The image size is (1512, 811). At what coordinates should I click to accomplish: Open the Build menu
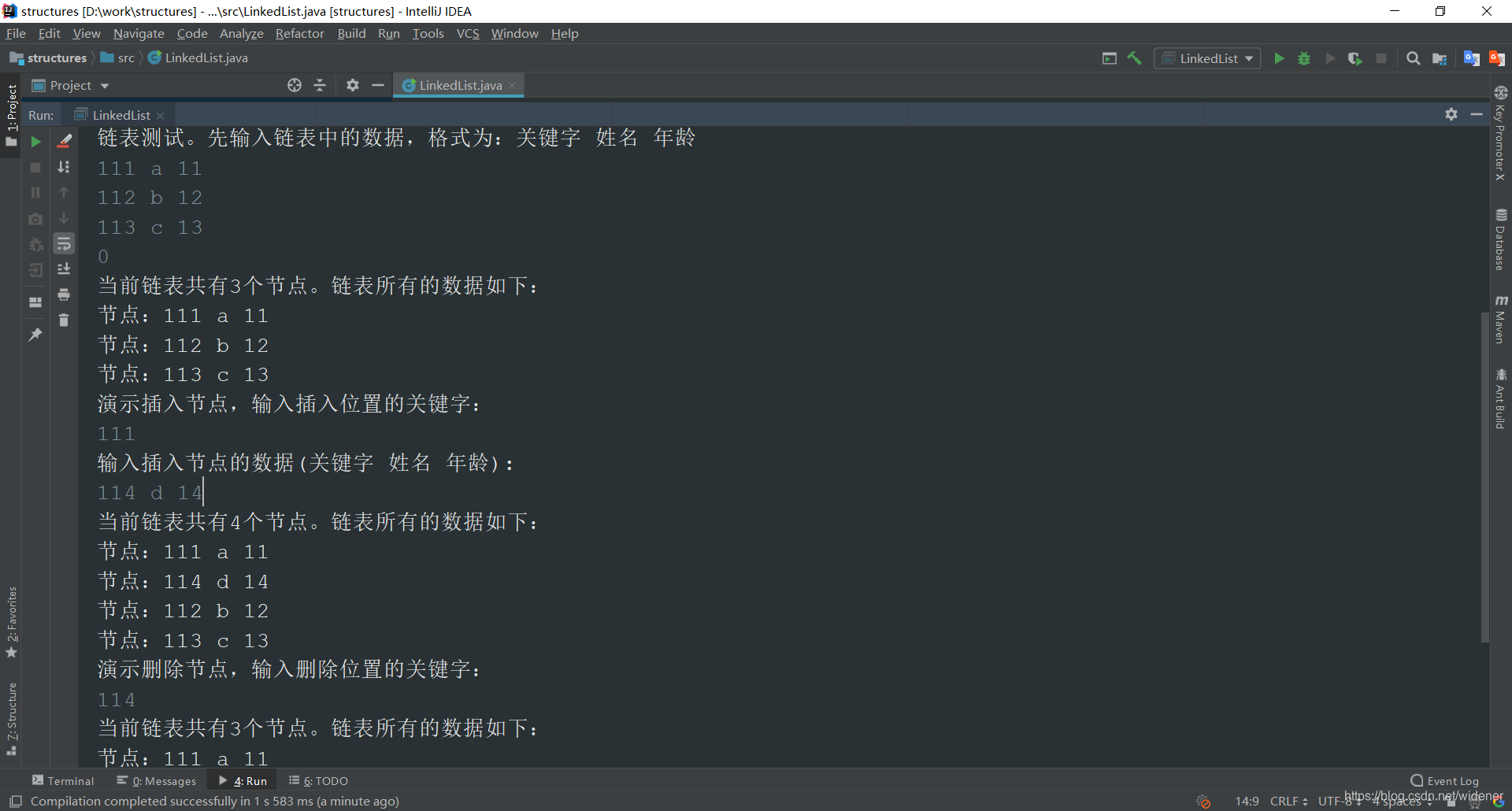pos(351,33)
